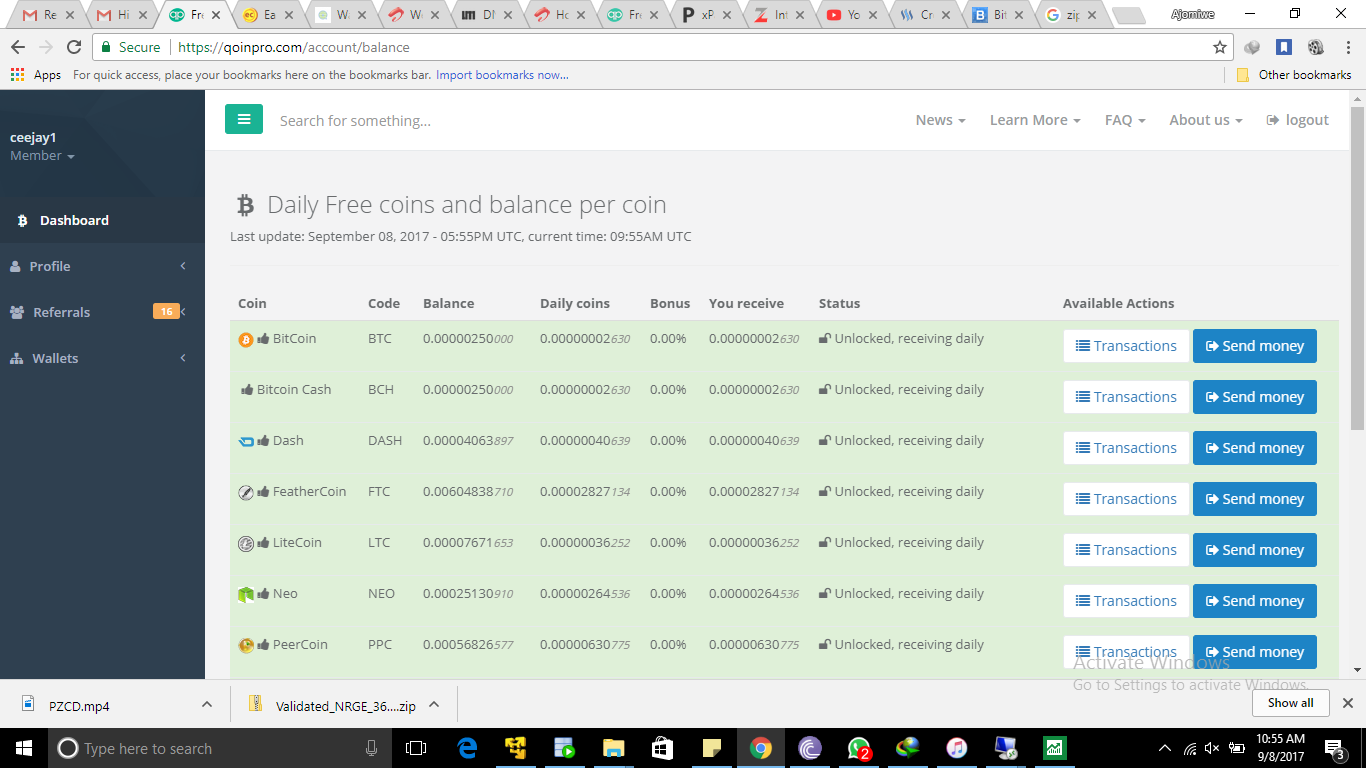The height and width of the screenshot is (768, 1366).
Task: Open the PZCD.mp4 download options chevron
Action: click(x=207, y=704)
